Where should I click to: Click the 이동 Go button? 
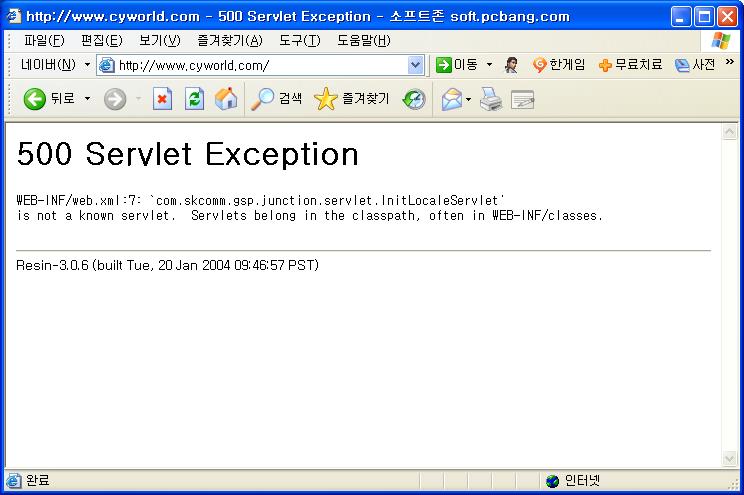456,65
